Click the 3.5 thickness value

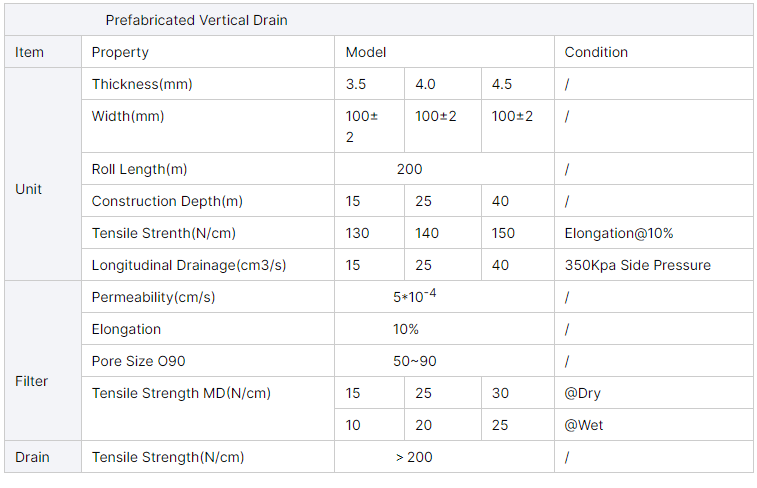(x=357, y=84)
